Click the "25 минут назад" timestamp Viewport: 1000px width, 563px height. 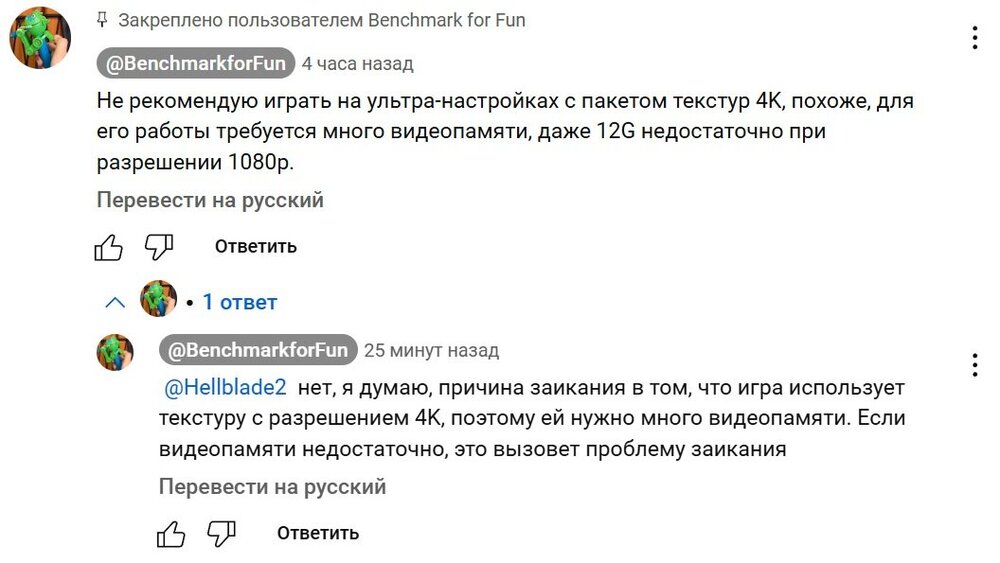(431, 351)
